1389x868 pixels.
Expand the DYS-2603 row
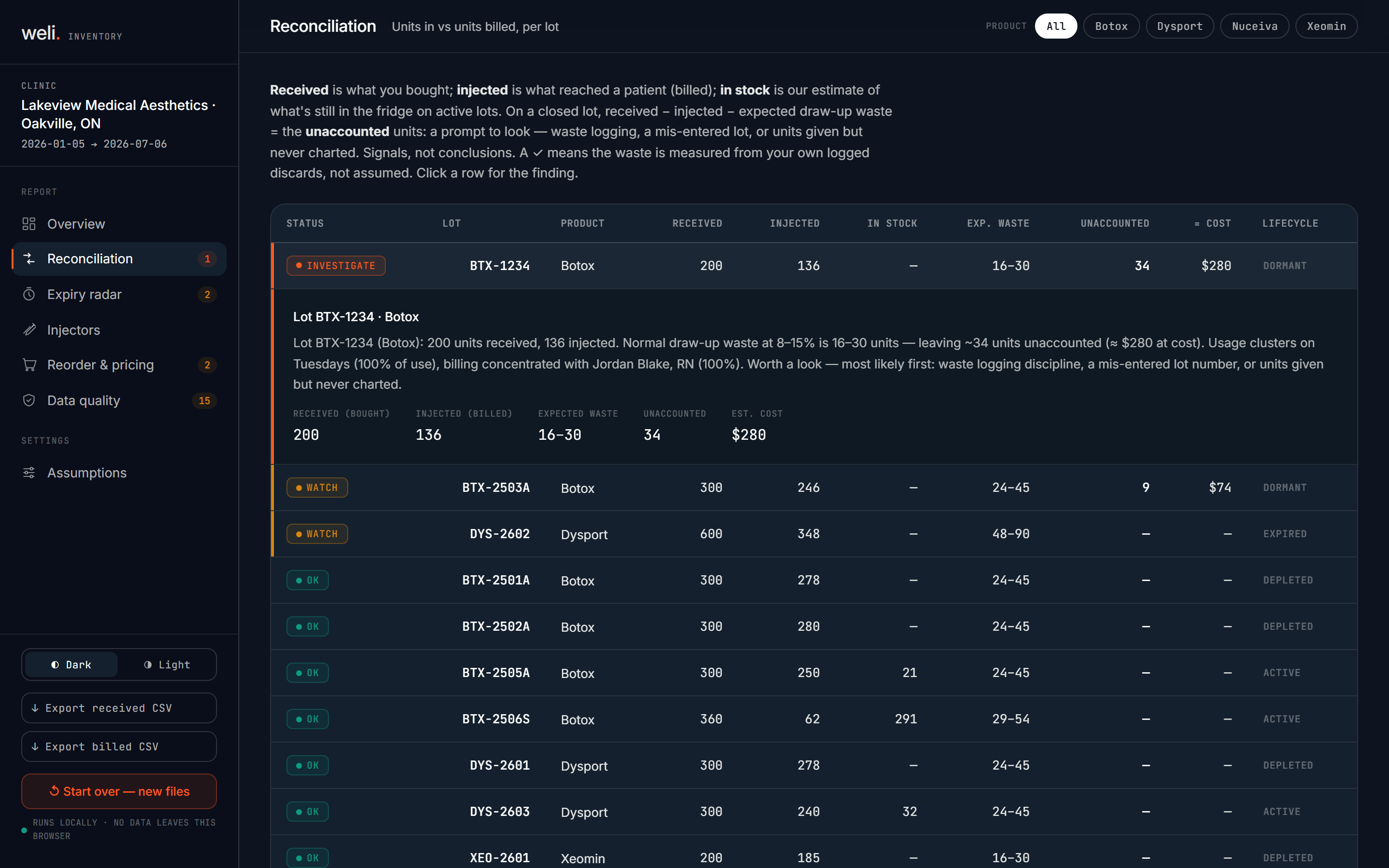(x=814, y=812)
